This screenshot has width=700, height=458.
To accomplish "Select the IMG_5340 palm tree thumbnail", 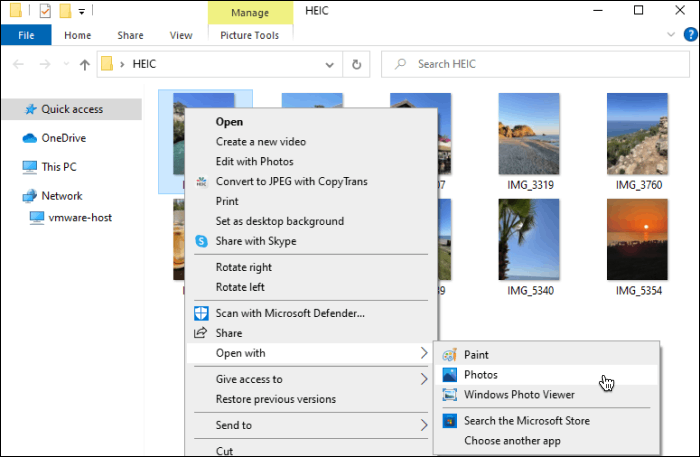I will [529, 239].
